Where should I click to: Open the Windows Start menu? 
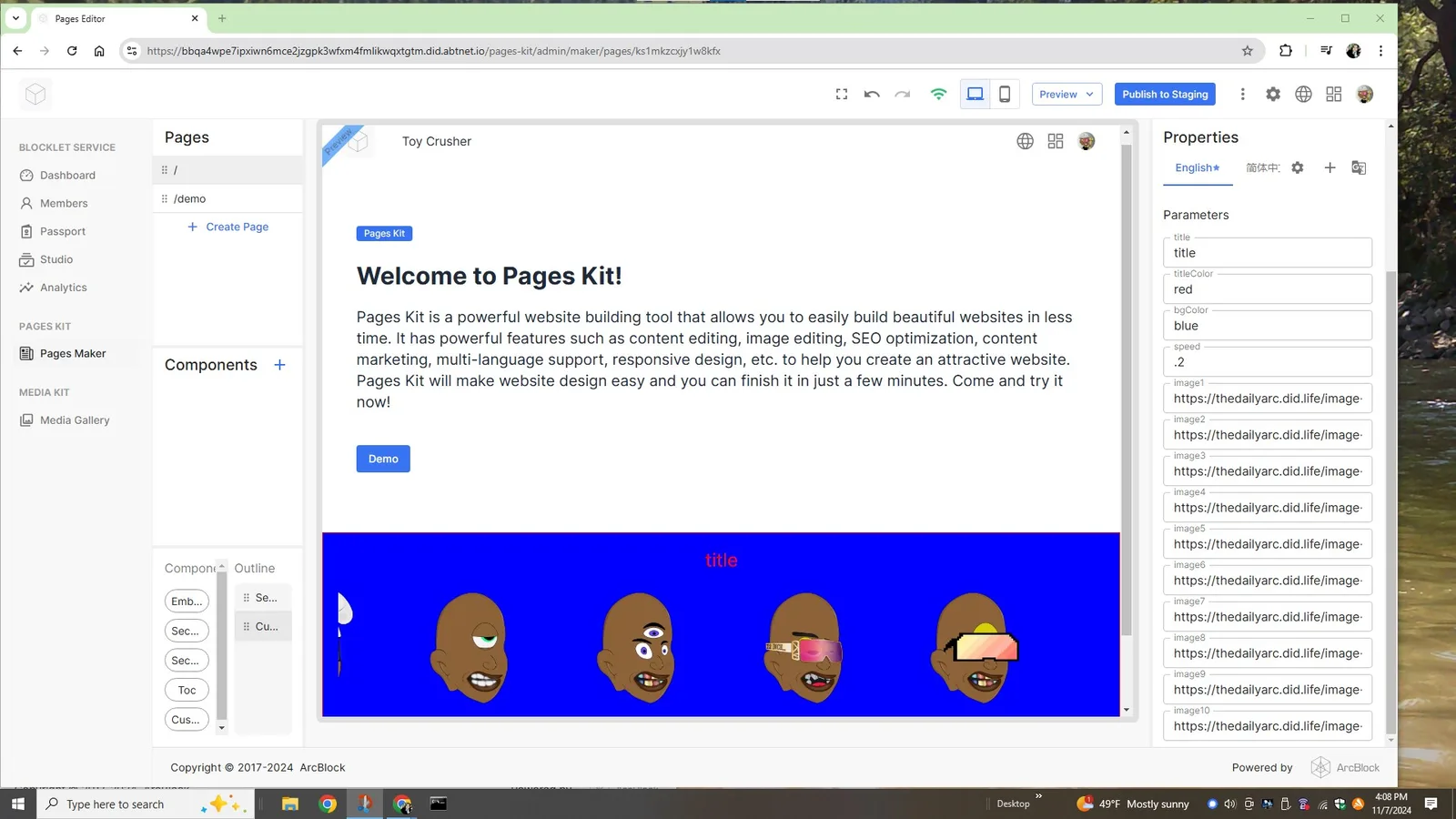tap(18, 804)
